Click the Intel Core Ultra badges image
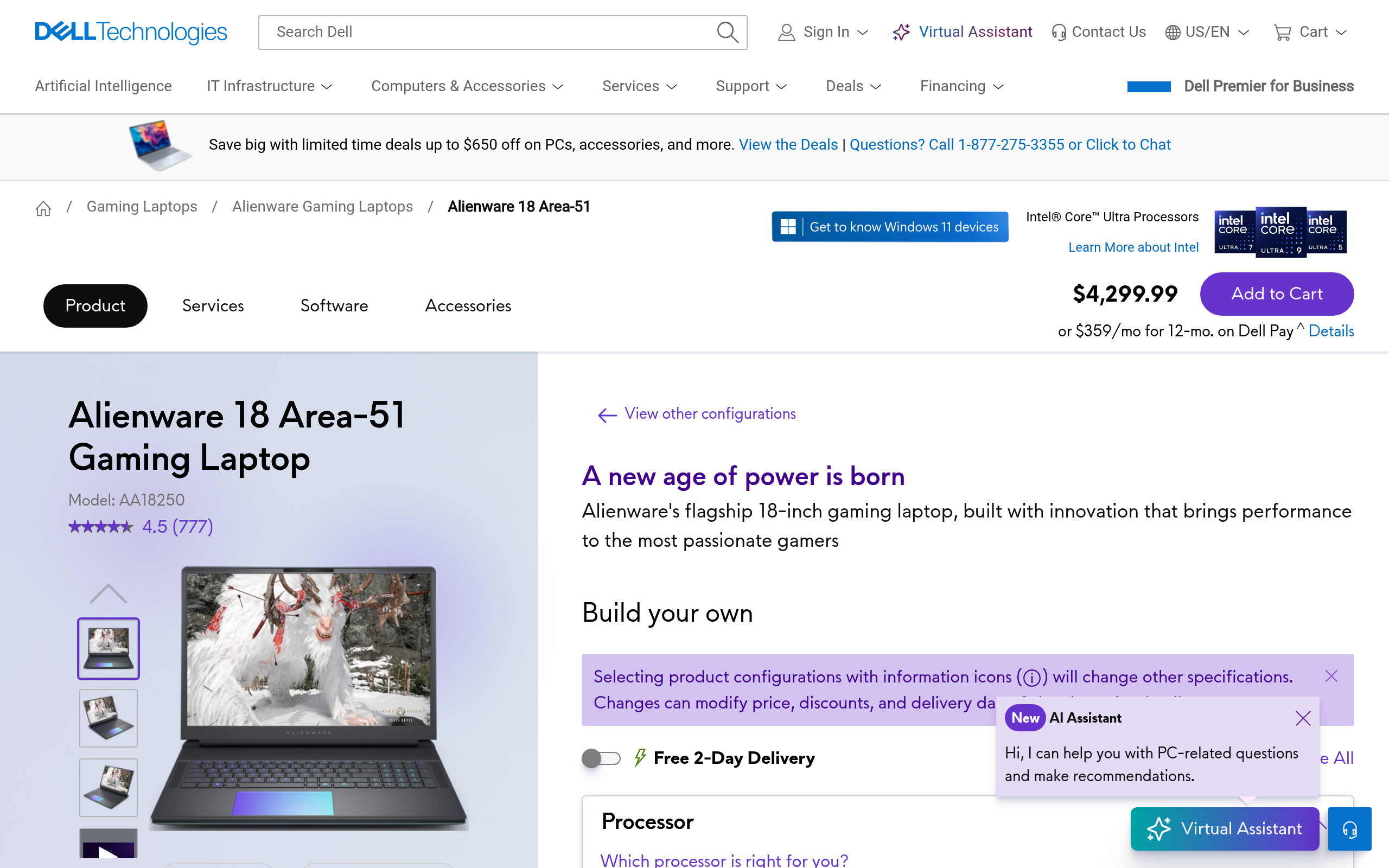1389x868 pixels. pos(1280,232)
